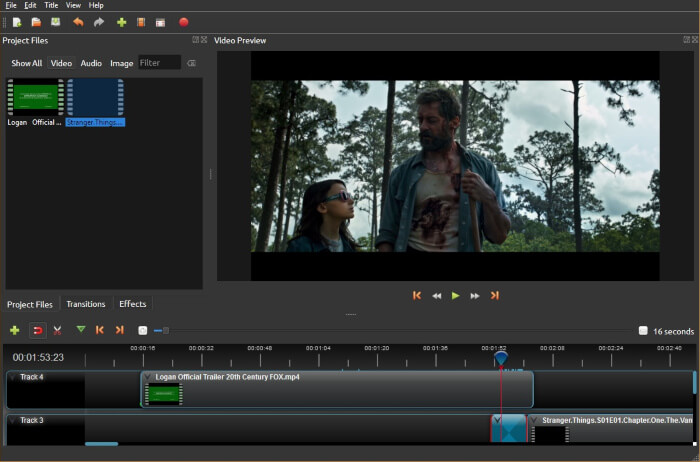Click the Undo arrow in toolbar

pos(78,22)
